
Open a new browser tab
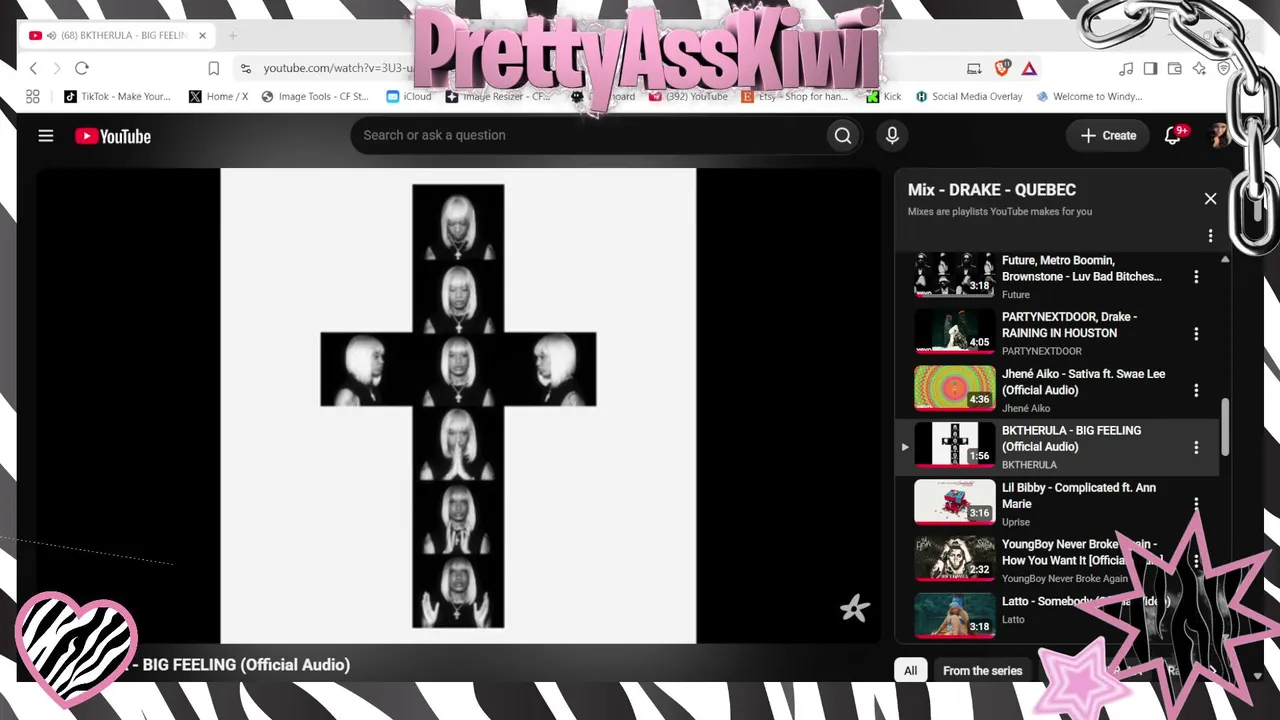point(232,36)
